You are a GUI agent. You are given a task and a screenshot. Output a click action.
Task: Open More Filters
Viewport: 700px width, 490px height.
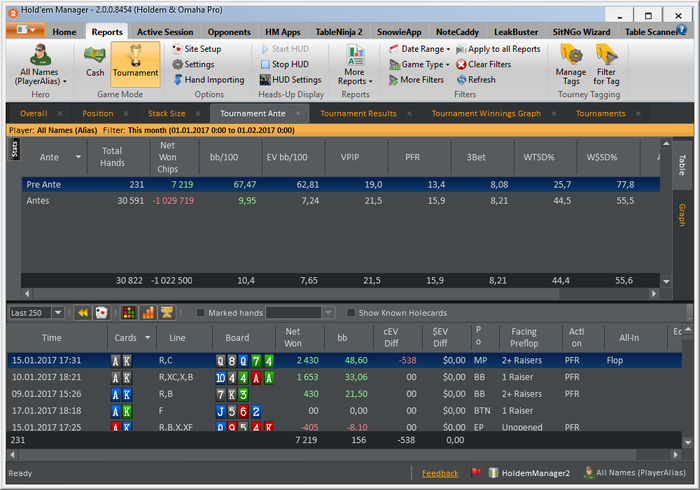tap(417, 80)
